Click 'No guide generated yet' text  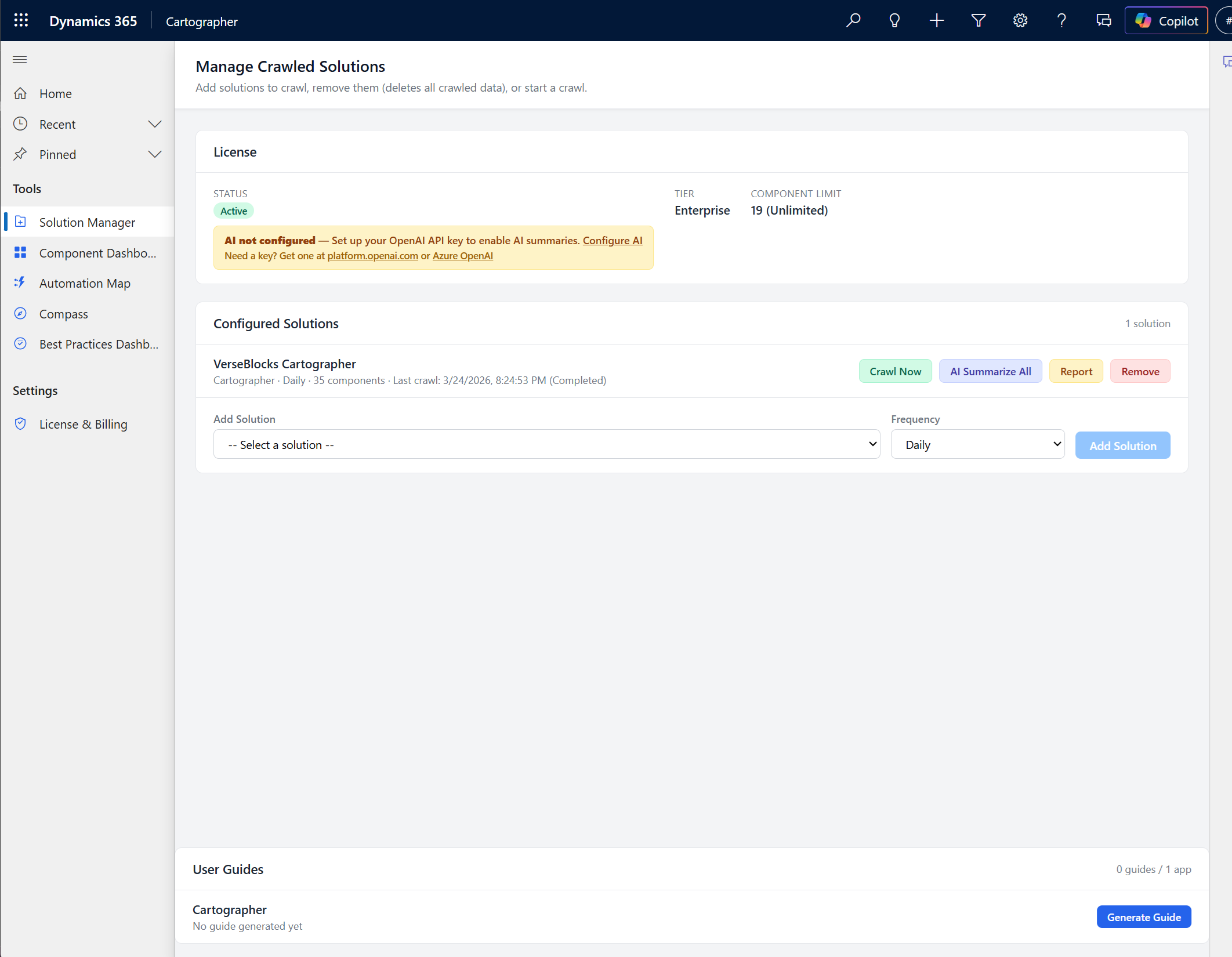tap(247, 926)
